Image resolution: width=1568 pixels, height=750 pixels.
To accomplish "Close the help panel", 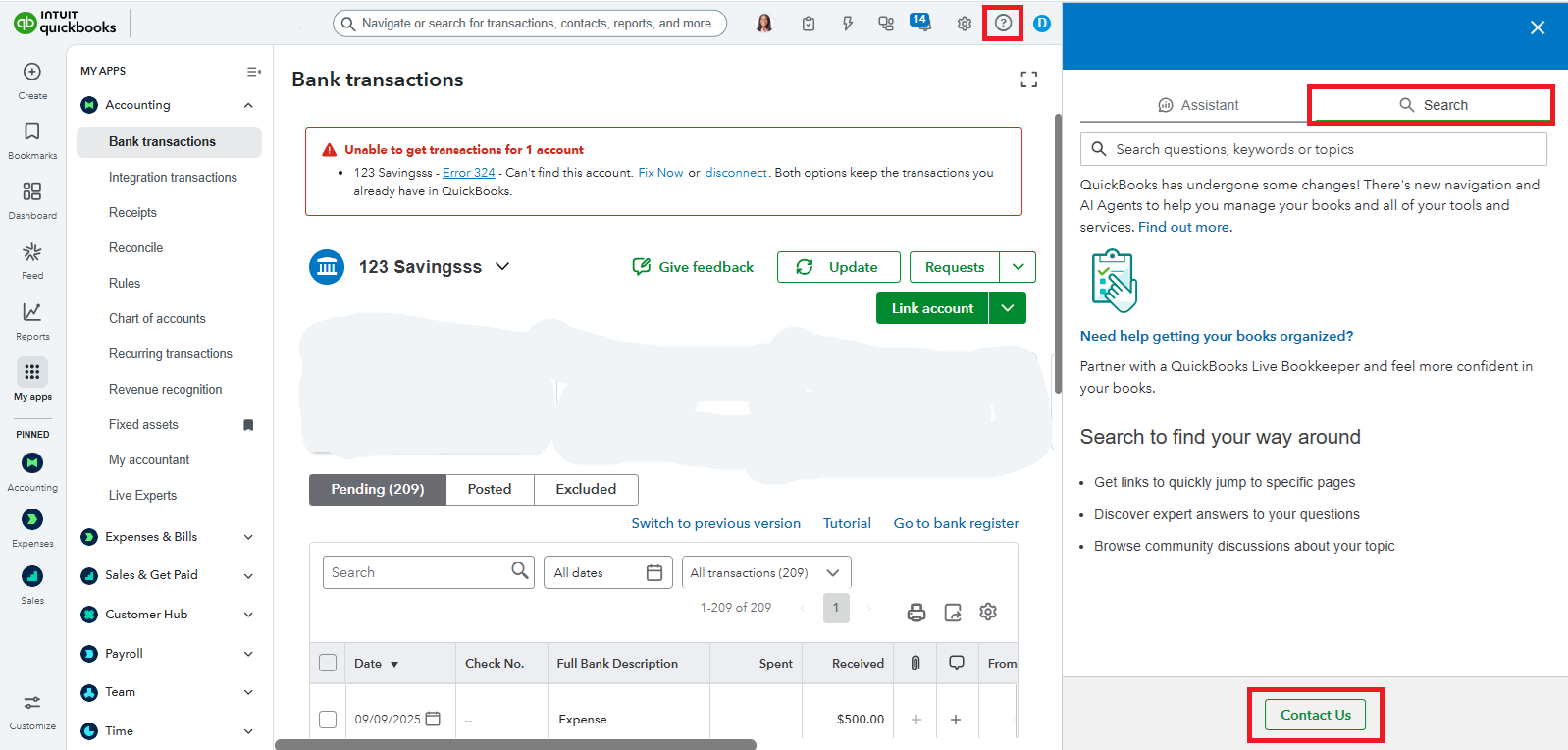I will tap(1538, 27).
